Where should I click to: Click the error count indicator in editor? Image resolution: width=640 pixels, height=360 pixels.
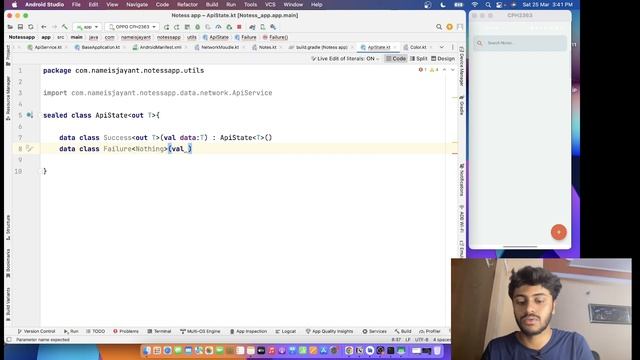[422, 70]
